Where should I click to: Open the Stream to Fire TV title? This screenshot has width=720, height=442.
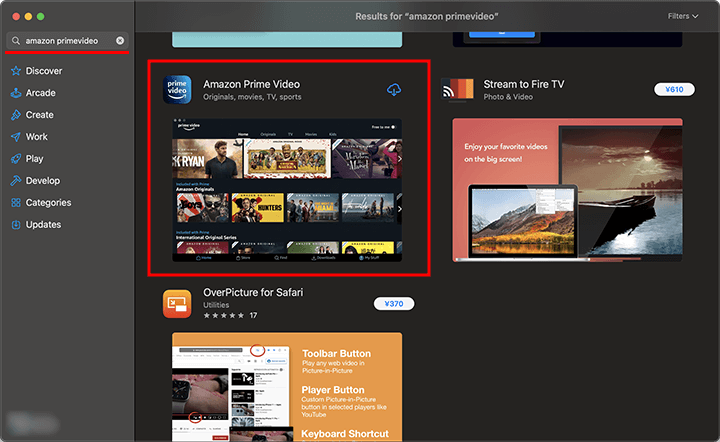coord(523,84)
